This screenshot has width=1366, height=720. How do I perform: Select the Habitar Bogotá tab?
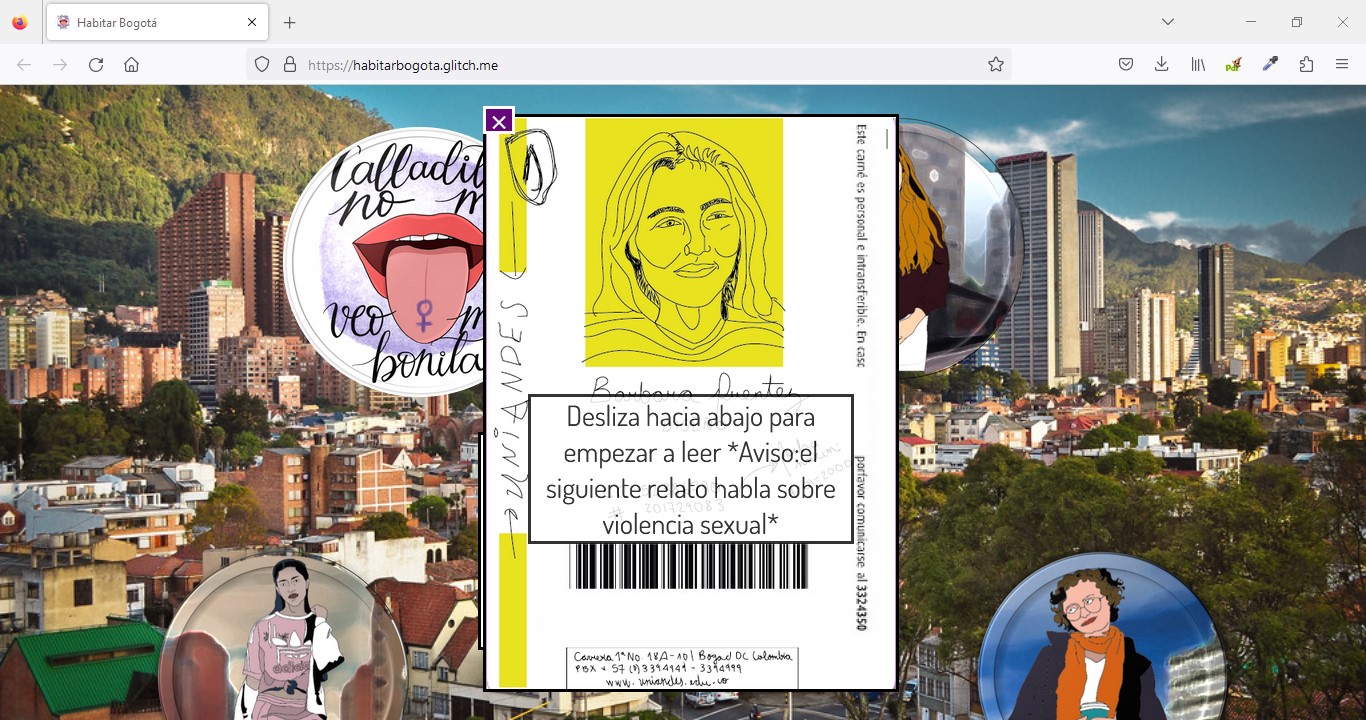coord(156,22)
